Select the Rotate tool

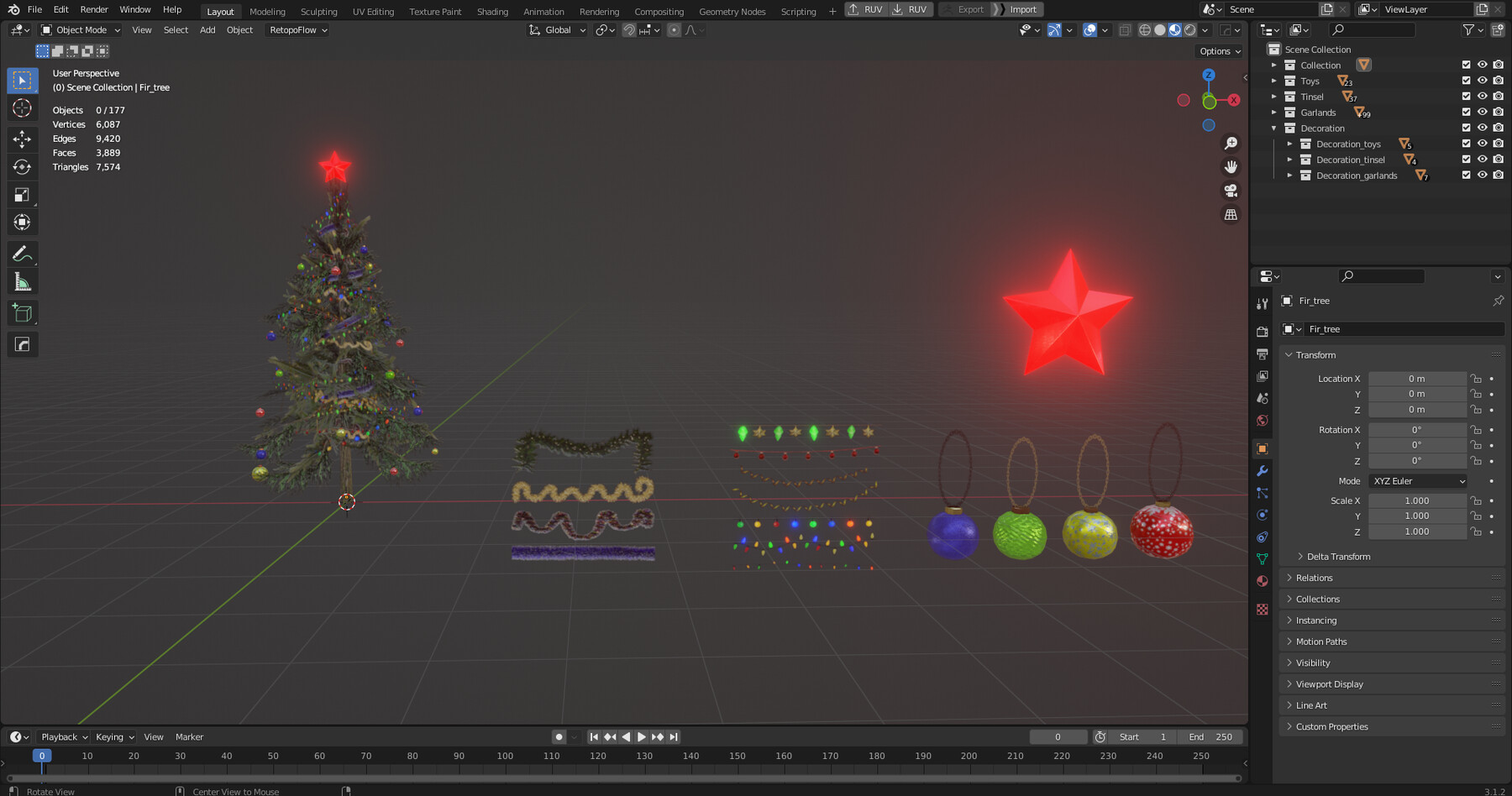[21, 166]
